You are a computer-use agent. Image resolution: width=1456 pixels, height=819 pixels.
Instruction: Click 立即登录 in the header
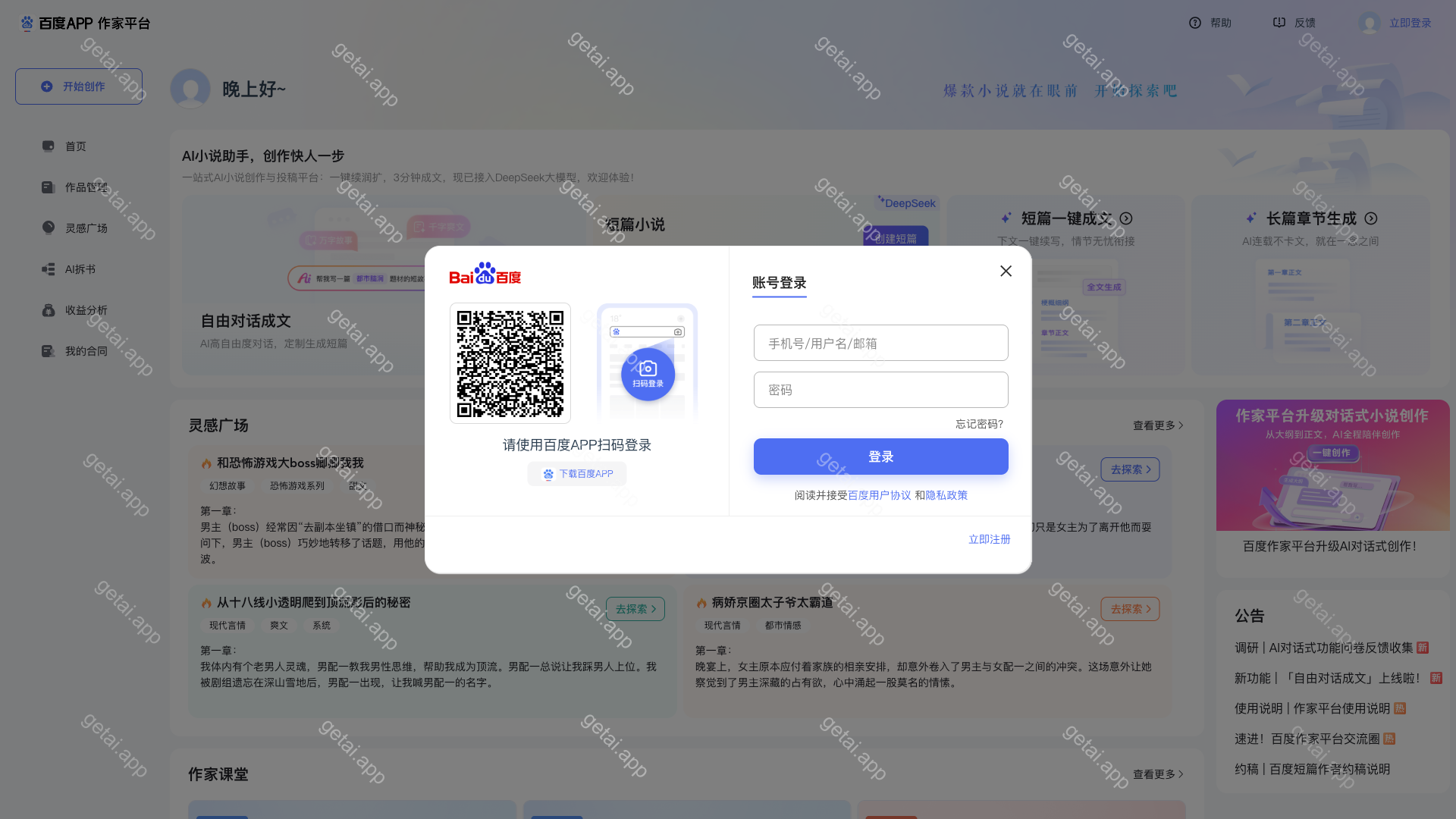click(1410, 23)
